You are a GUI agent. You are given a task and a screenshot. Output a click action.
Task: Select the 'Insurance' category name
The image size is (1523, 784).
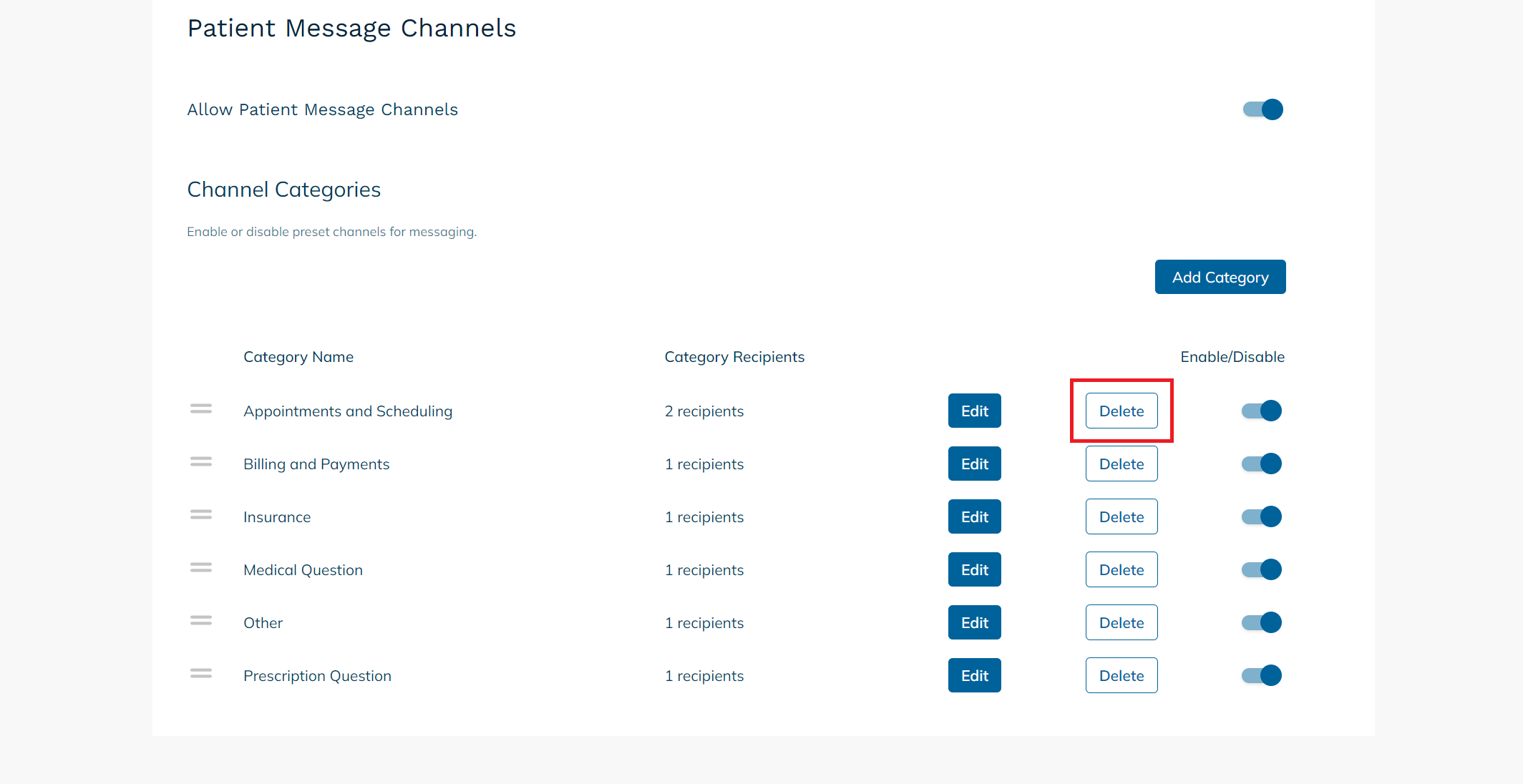277,517
